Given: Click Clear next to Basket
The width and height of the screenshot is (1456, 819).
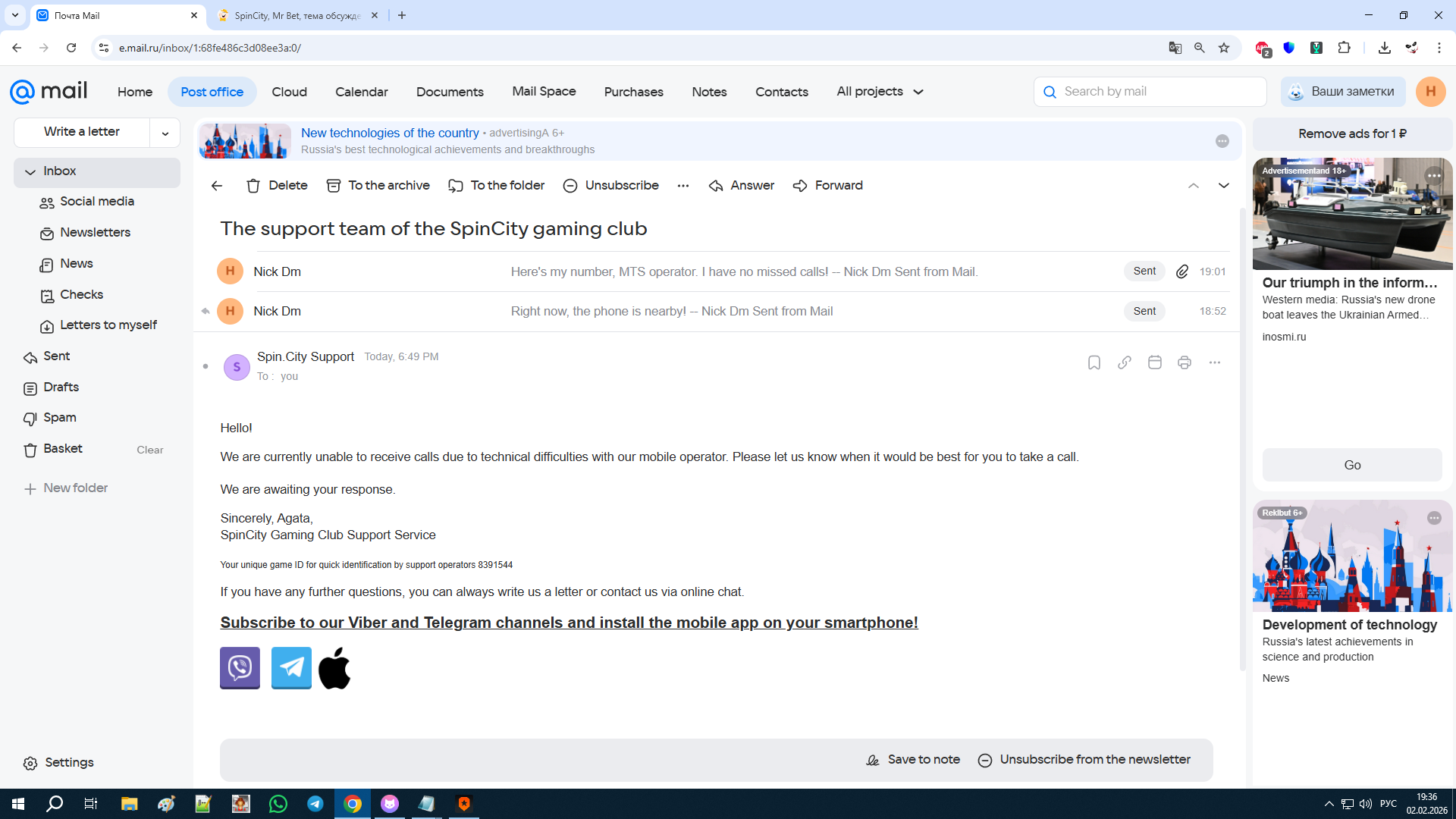Looking at the screenshot, I should click(149, 450).
